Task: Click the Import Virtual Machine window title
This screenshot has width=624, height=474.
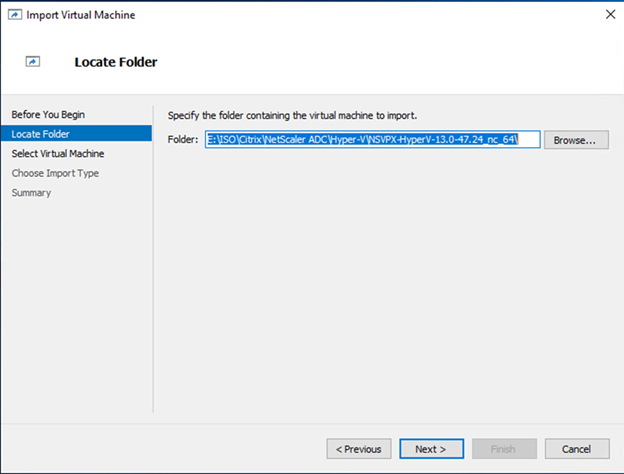Action: [81, 15]
